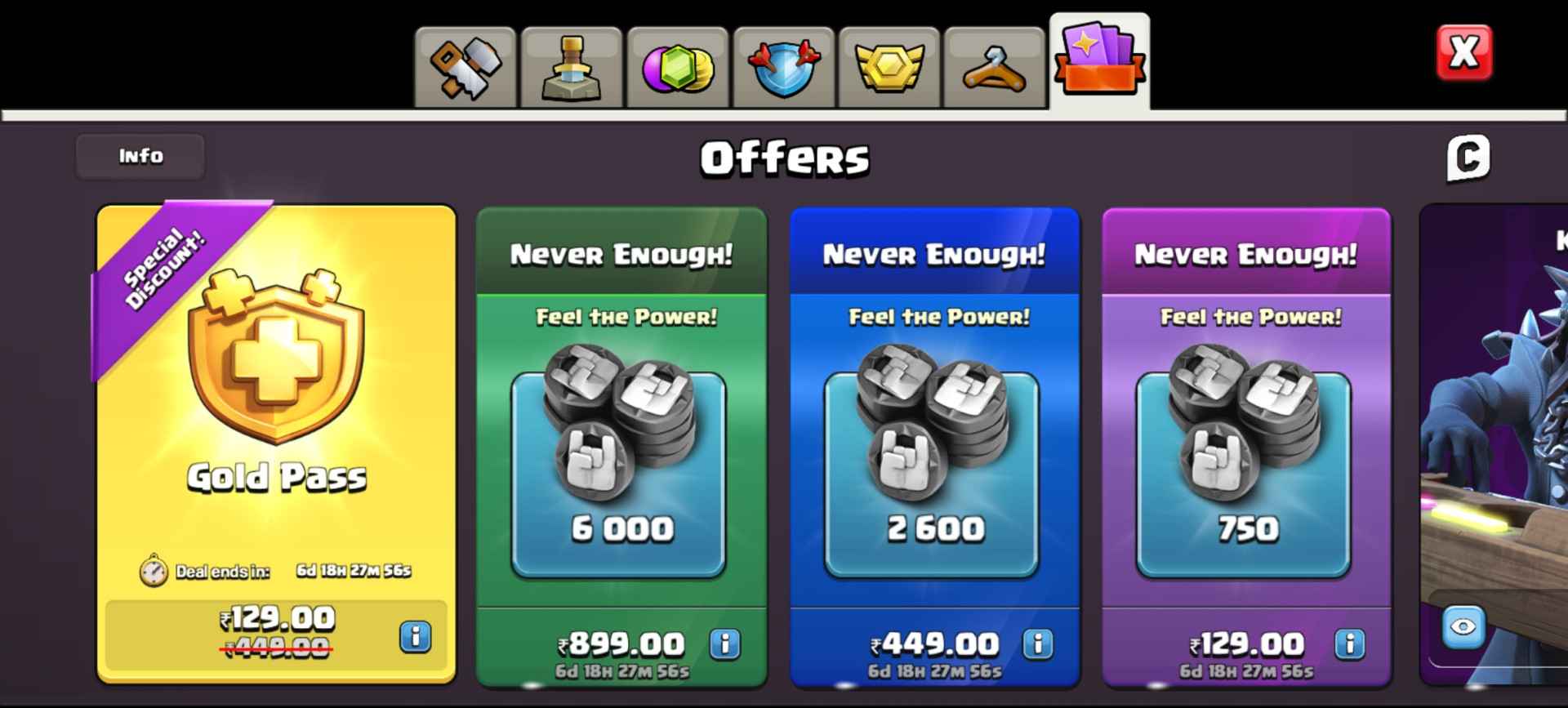Switch to the blue shield tab
The height and width of the screenshot is (708, 1568).
(x=784, y=68)
